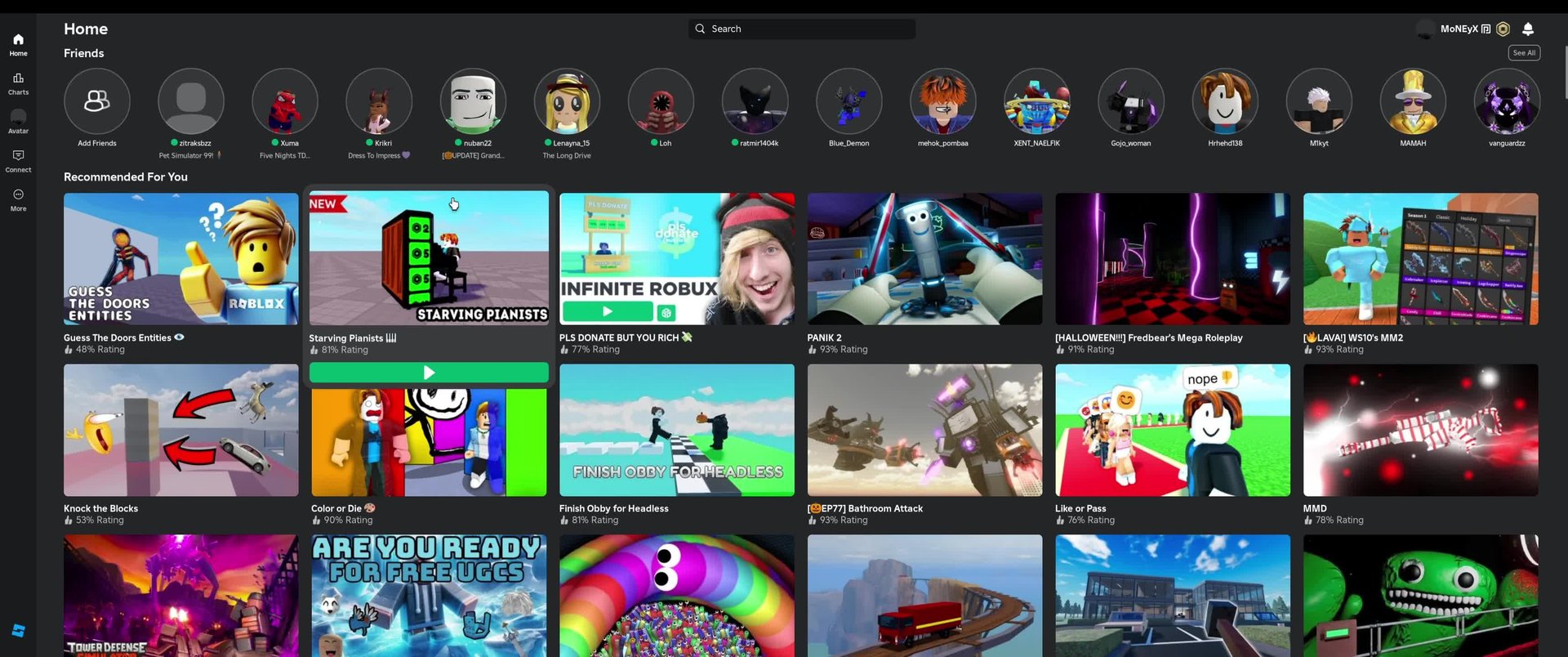
Task: Open XENT_NAELFIK friend avatar
Action: coord(1037,101)
